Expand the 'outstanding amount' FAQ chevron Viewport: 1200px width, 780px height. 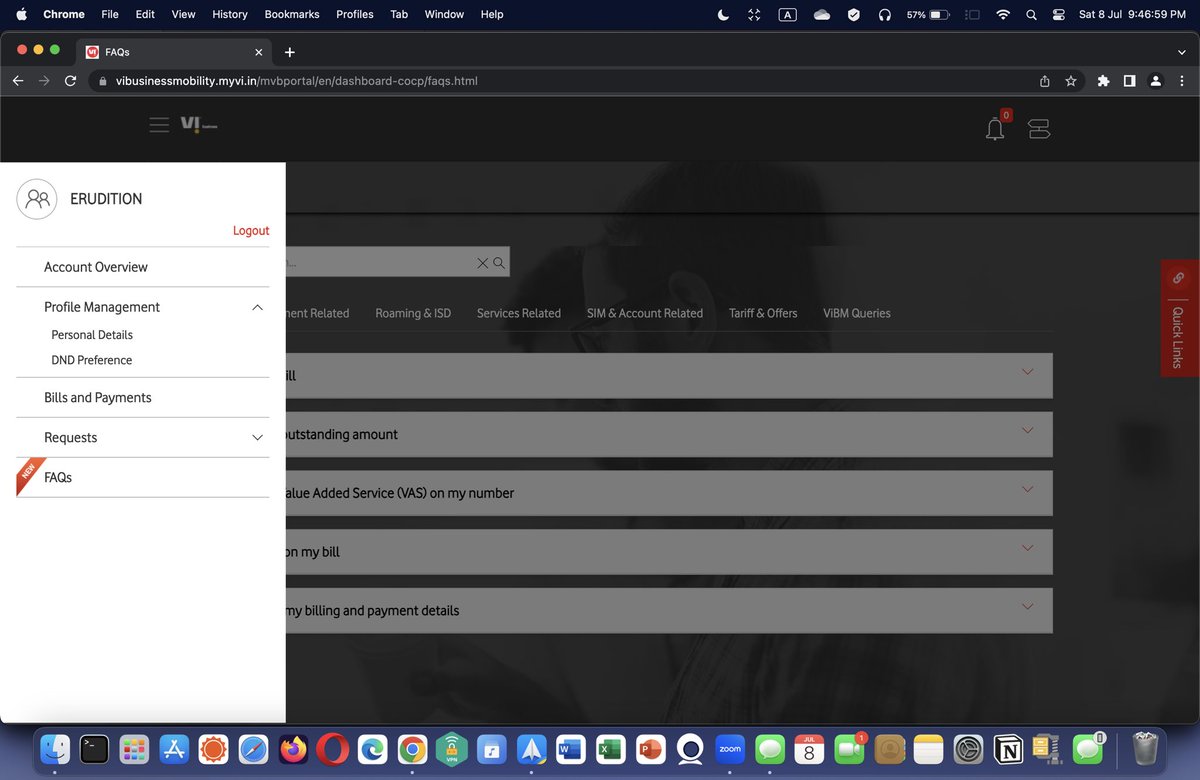[x=1027, y=431]
